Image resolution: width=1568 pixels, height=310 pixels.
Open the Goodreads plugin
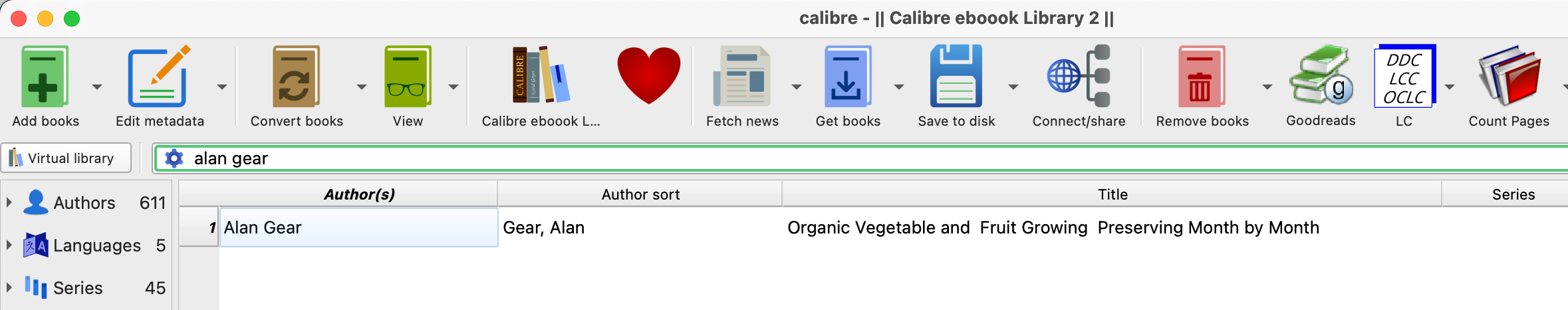point(1320,76)
